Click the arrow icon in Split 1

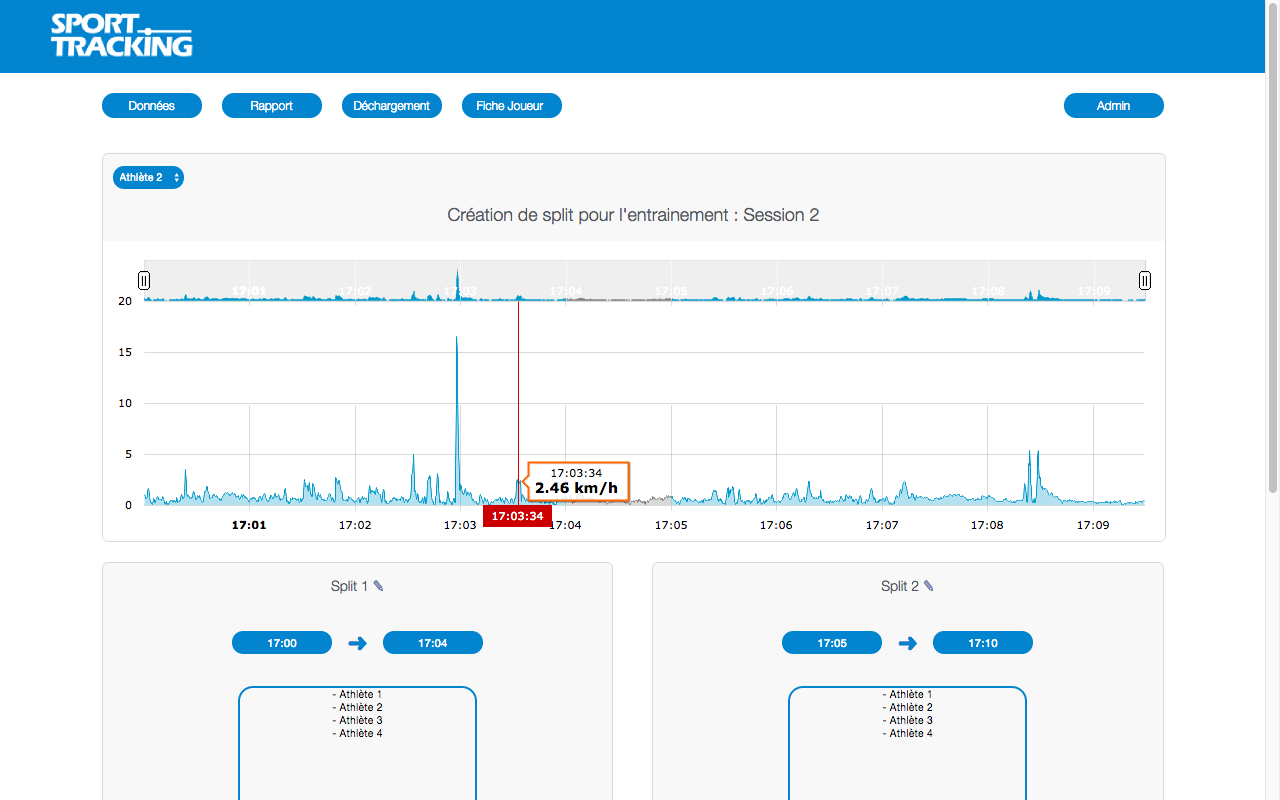pyautogui.click(x=357, y=643)
